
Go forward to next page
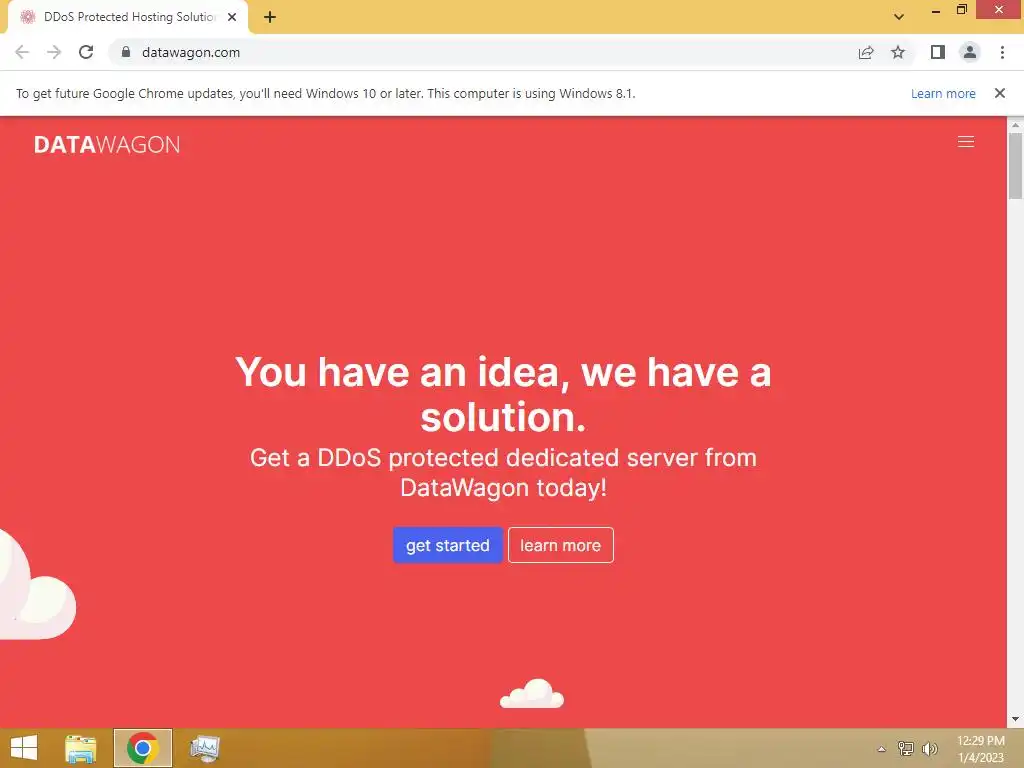(x=54, y=52)
